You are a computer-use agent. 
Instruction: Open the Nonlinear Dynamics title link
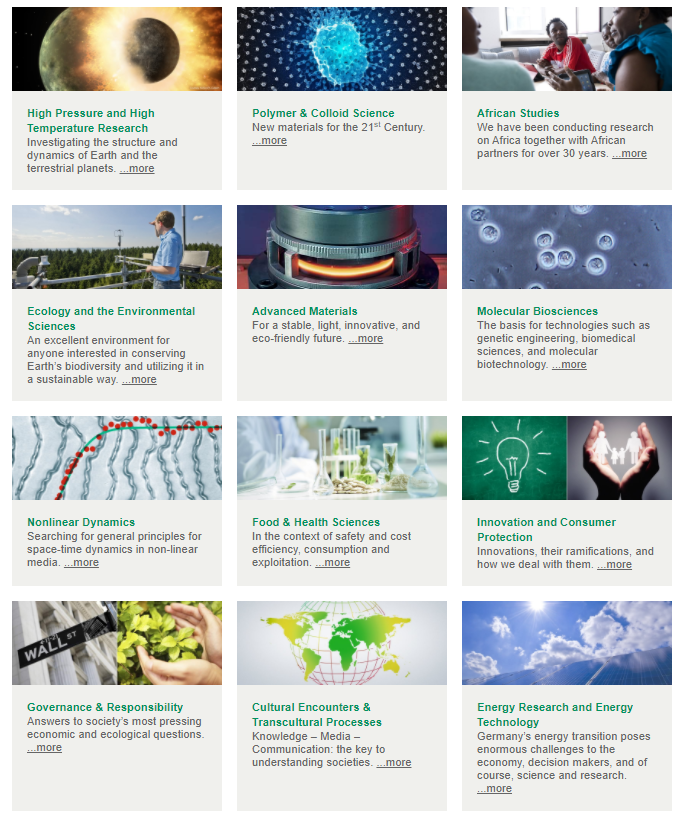[x=81, y=522]
